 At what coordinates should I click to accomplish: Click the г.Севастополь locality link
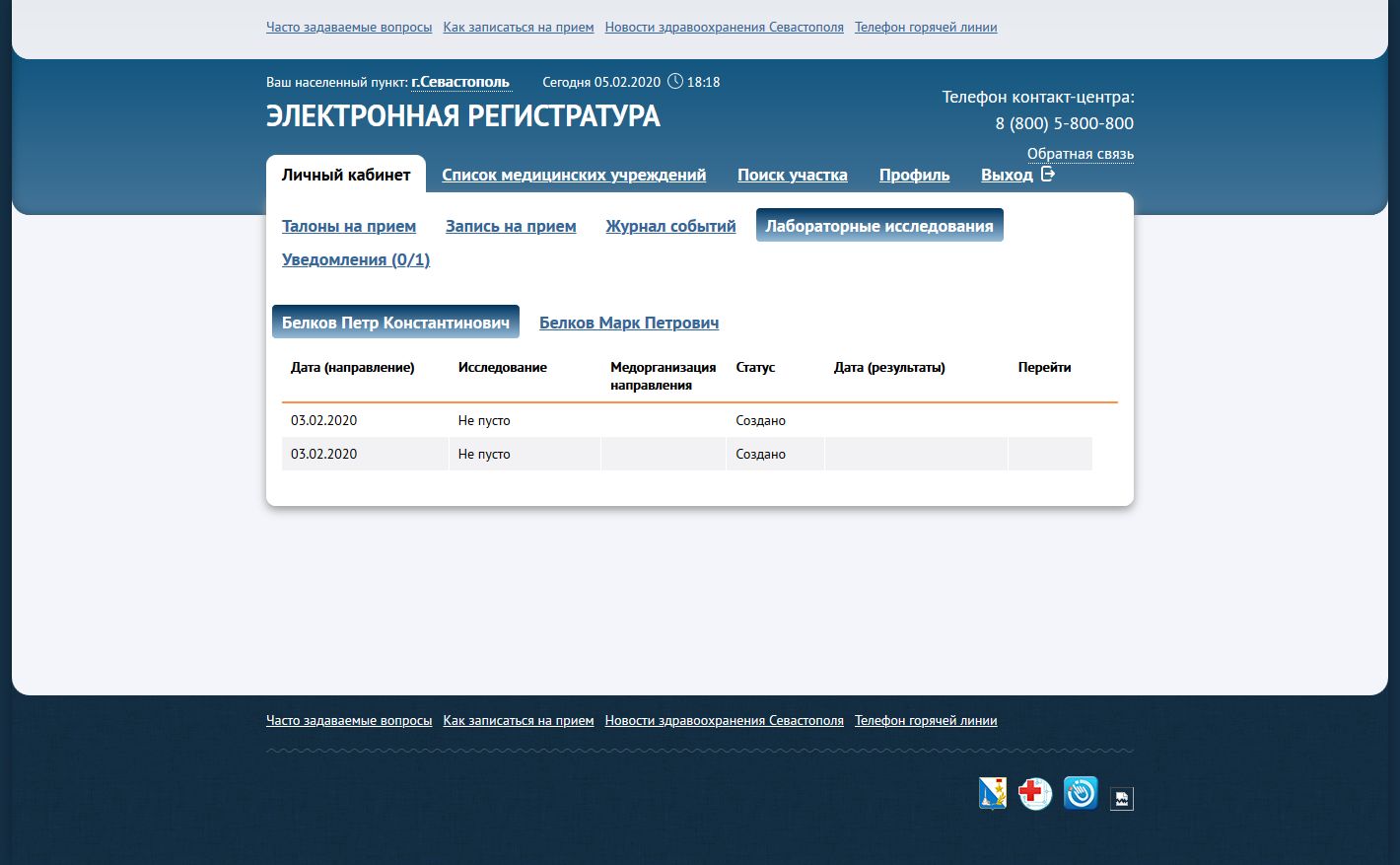(x=460, y=82)
